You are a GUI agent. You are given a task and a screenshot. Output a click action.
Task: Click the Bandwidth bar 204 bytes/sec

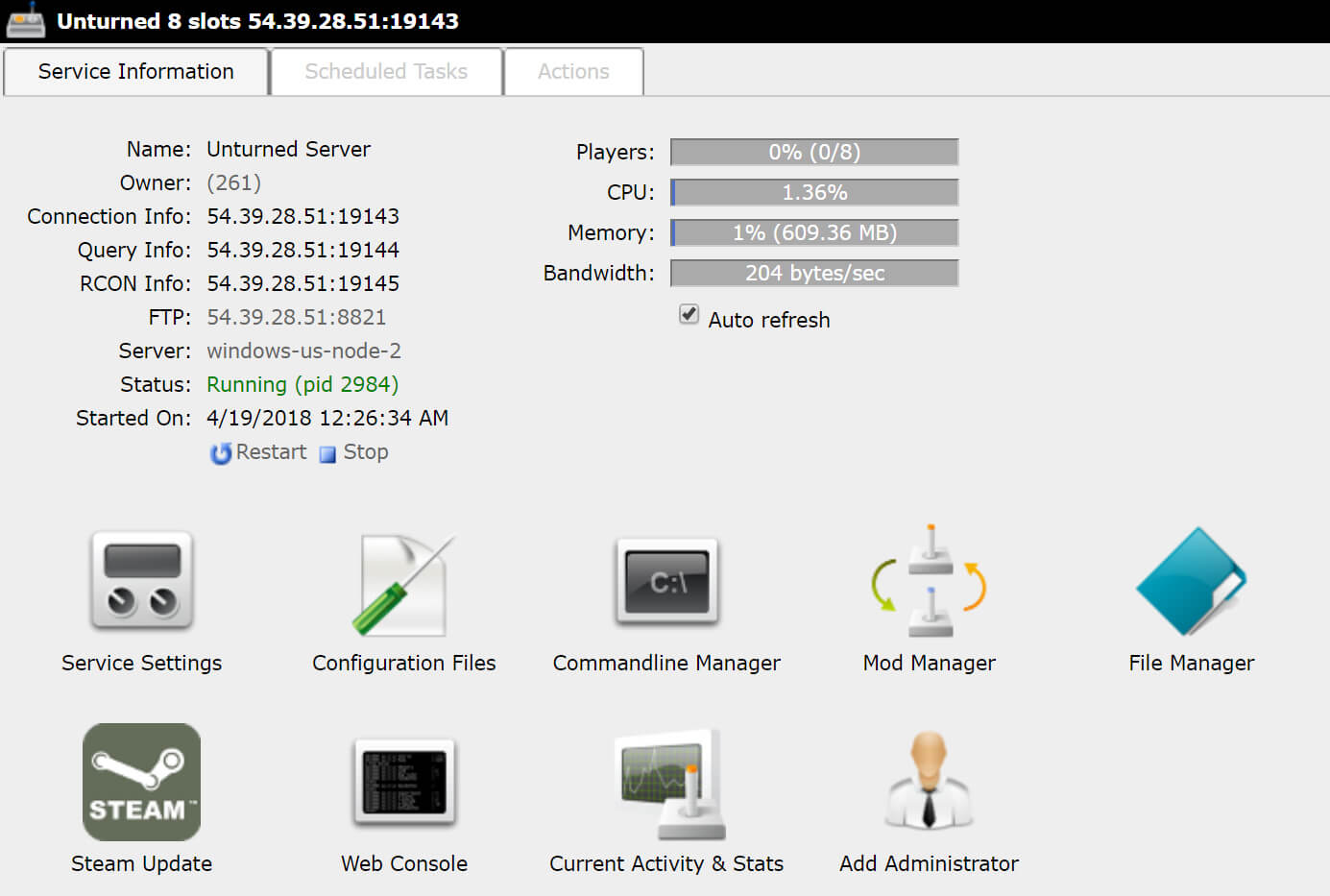[x=814, y=273]
